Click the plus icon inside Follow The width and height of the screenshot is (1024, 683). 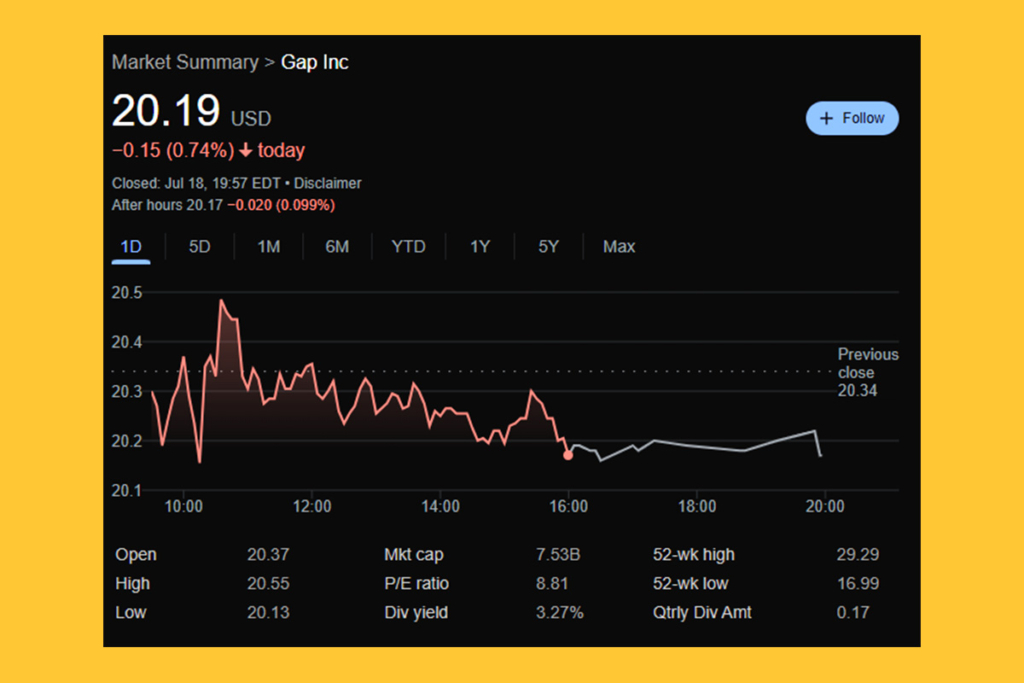(826, 118)
